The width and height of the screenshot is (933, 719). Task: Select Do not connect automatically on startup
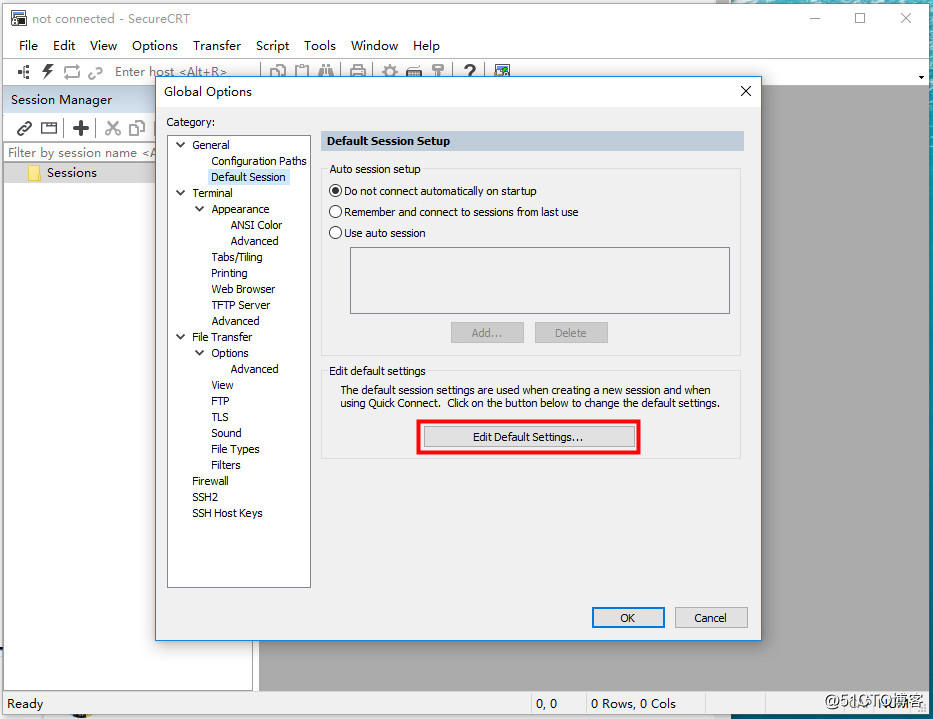click(x=336, y=191)
